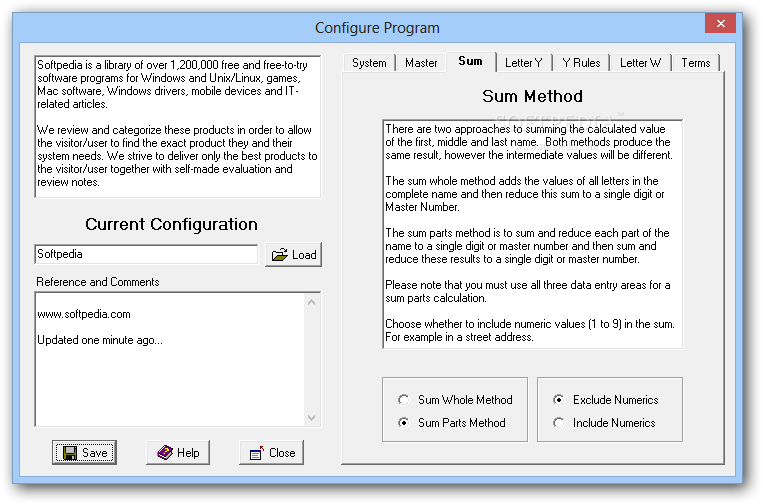Click the open folder icon on Load
The image size is (763, 504).
pos(280,254)
